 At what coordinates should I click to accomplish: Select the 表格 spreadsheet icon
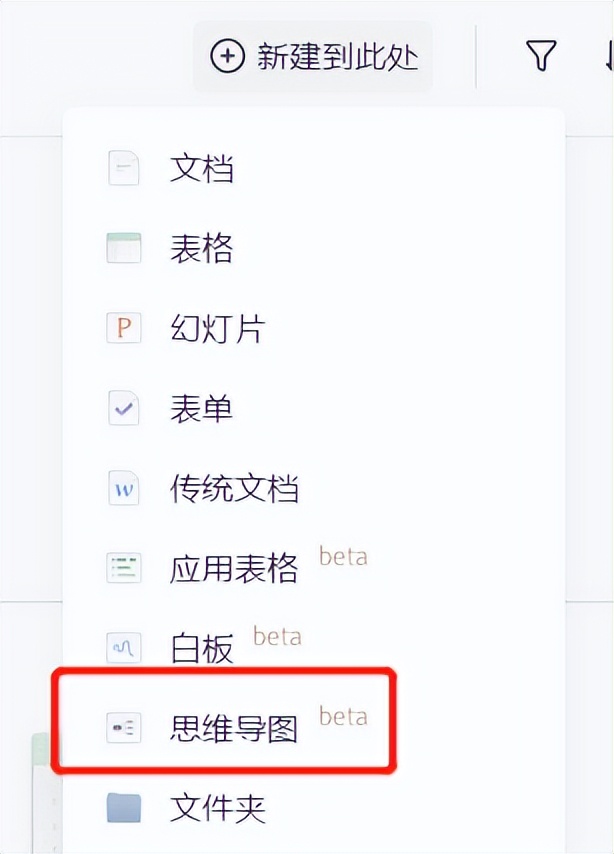click(124, 248)
